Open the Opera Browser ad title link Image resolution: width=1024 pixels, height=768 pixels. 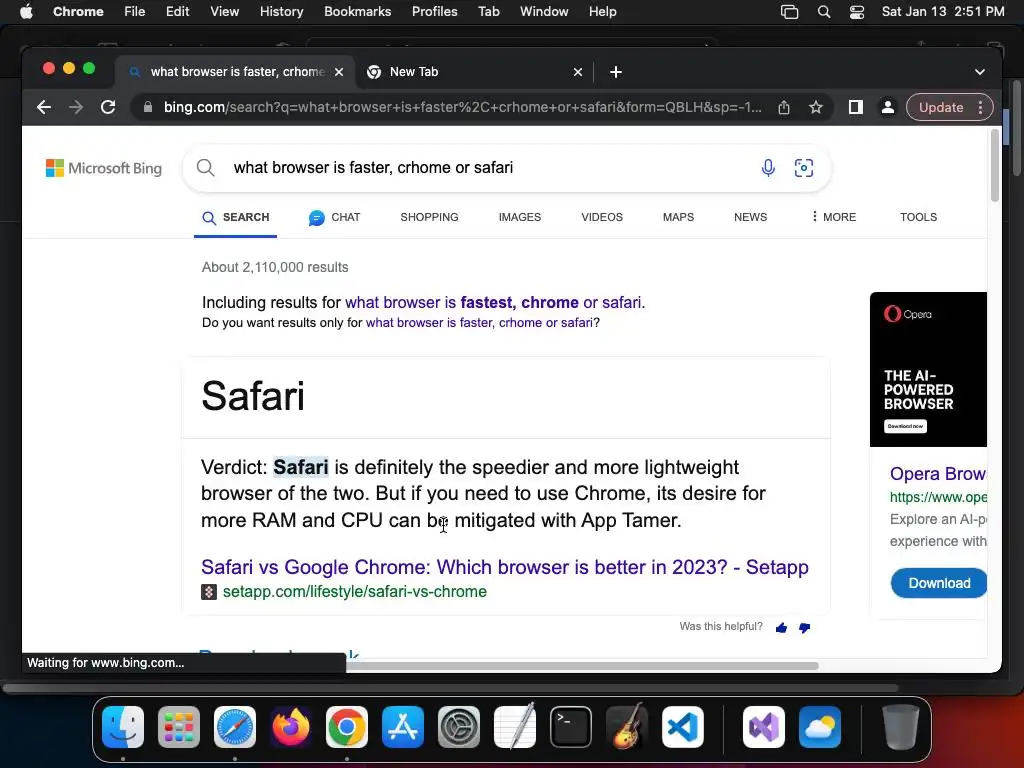click(x=938, y=473)
